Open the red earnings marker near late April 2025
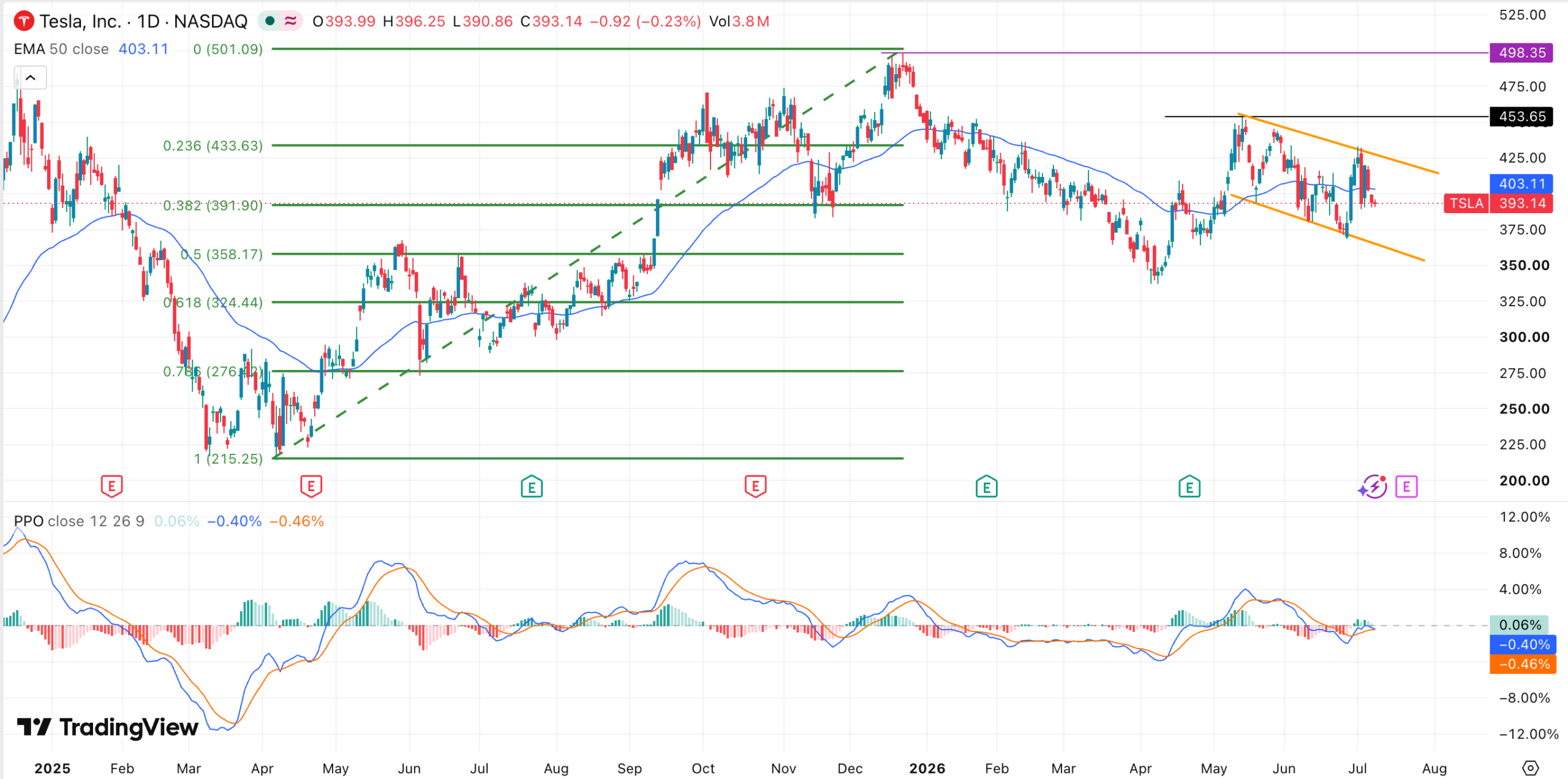This screenshot has width=1568, height=779. click(311, 487)
